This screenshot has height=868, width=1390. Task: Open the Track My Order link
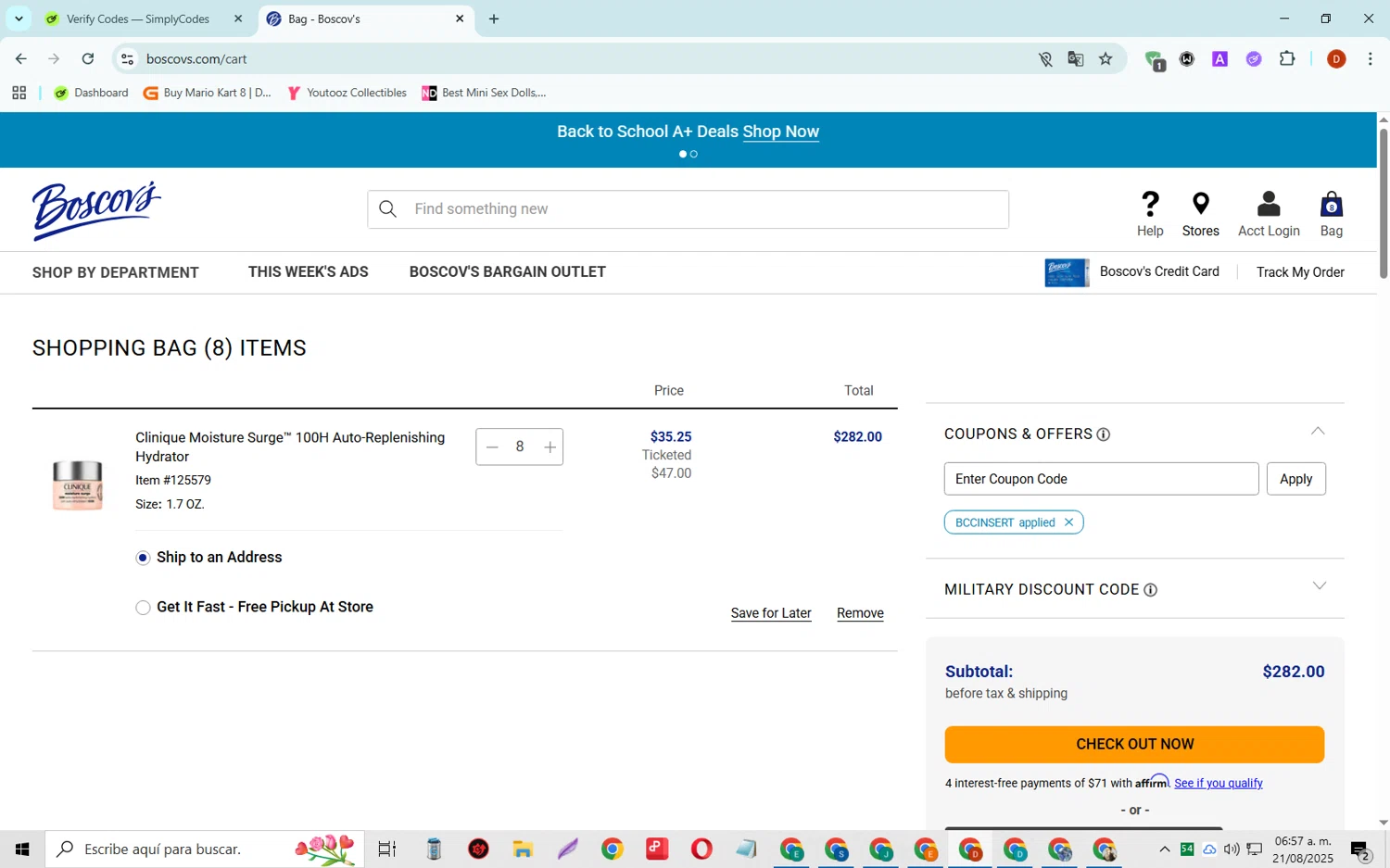(1300, 272)
